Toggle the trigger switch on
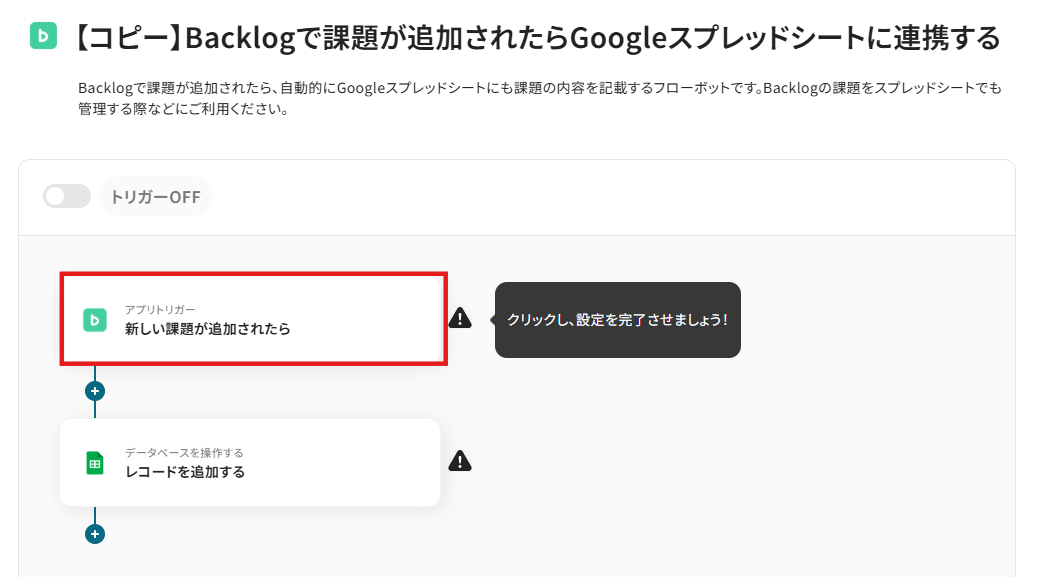This screenshot has height=577, width=1057. [x=66, y=196]
